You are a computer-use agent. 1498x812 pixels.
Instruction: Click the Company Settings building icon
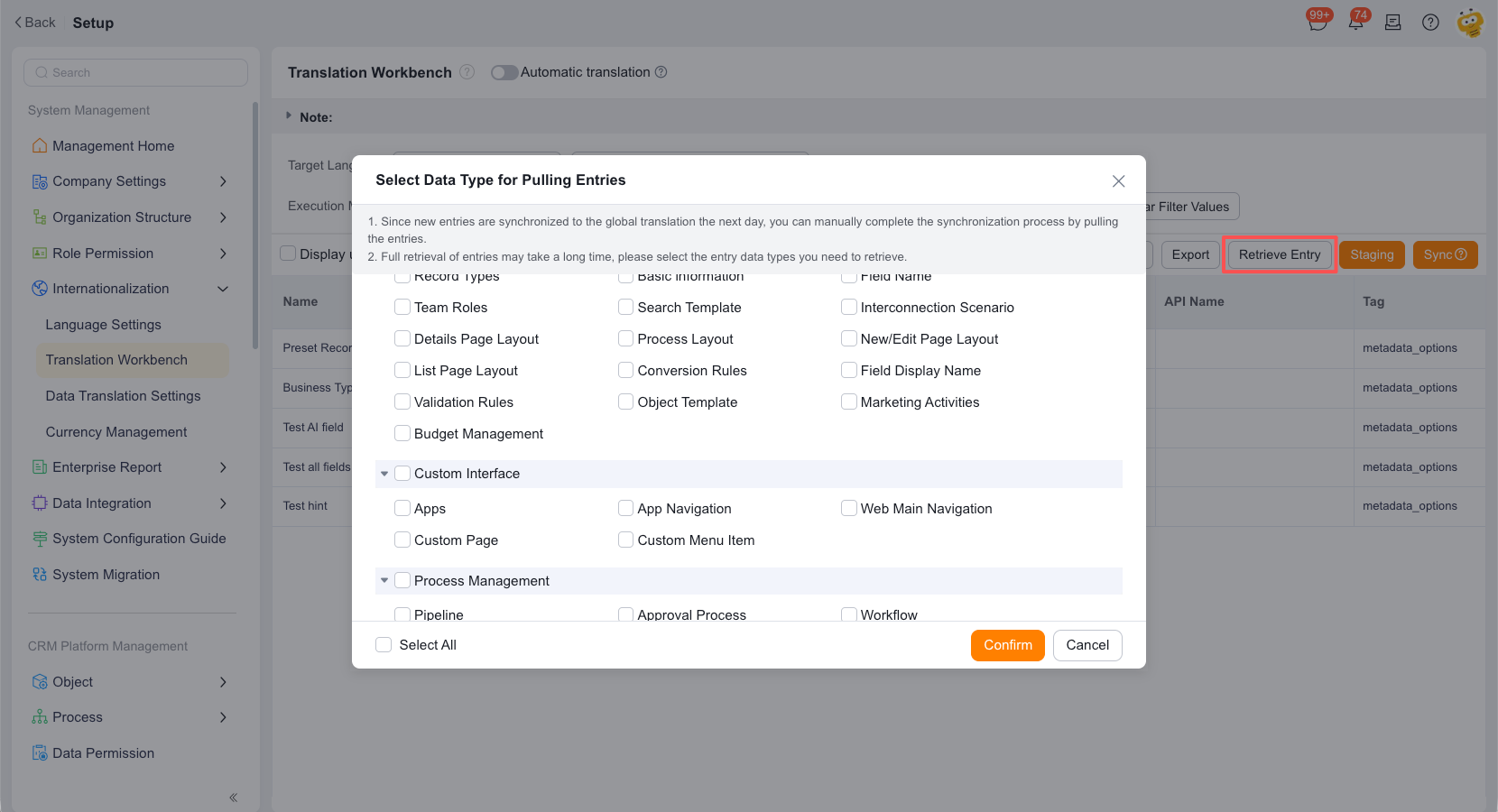tap(40, 181)
